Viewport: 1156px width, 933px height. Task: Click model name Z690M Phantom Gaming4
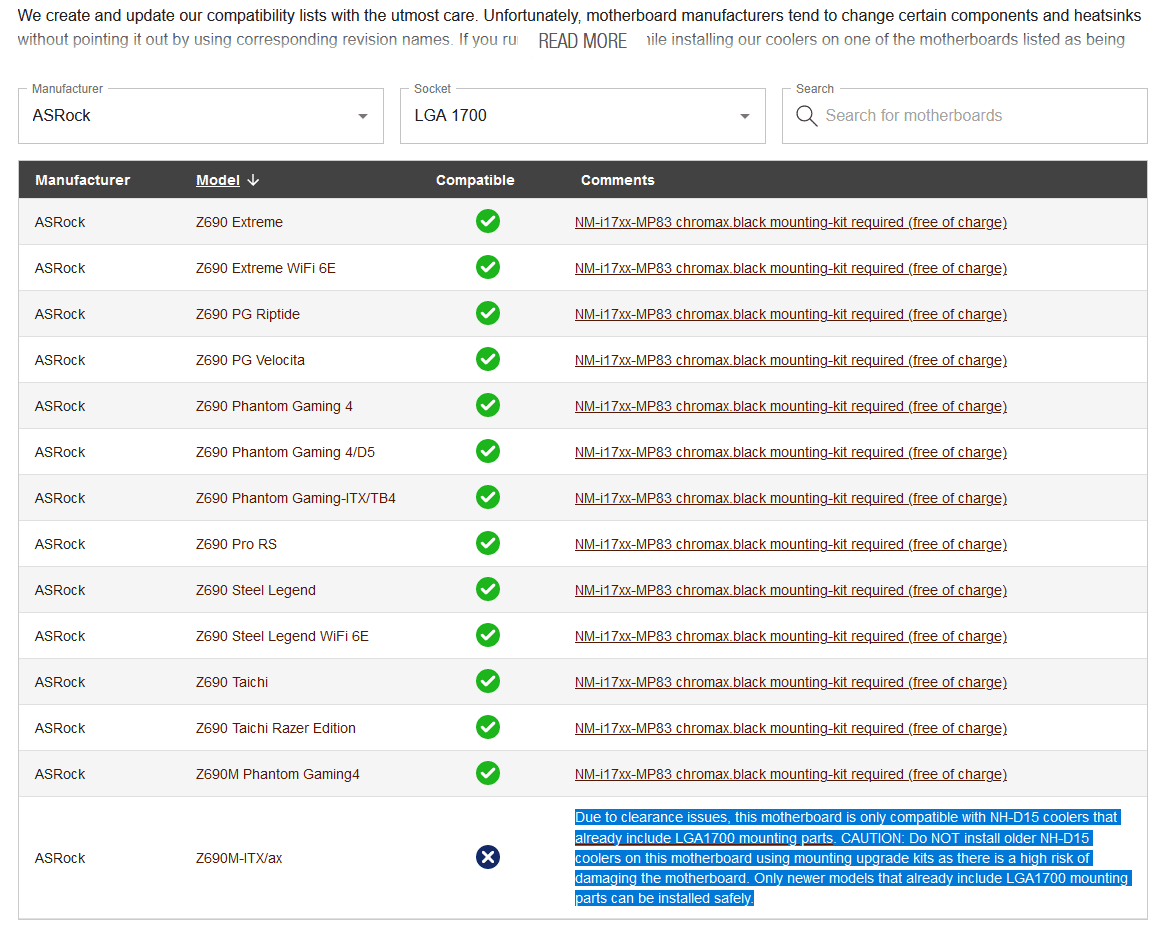(277, 774)
